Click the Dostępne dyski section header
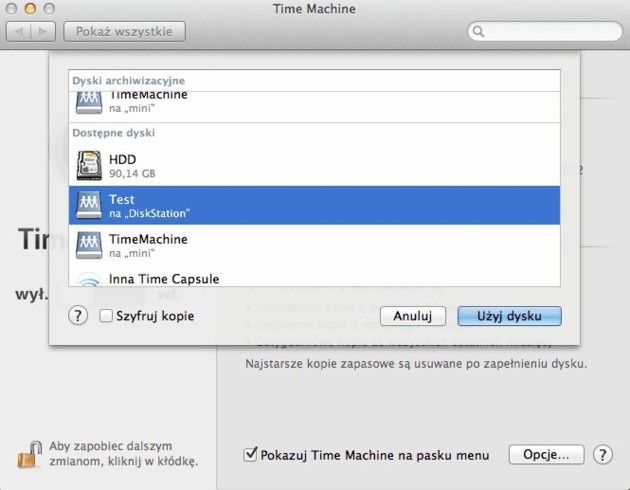This screenshot has height=490, width=630. click(x=114, y=133)
